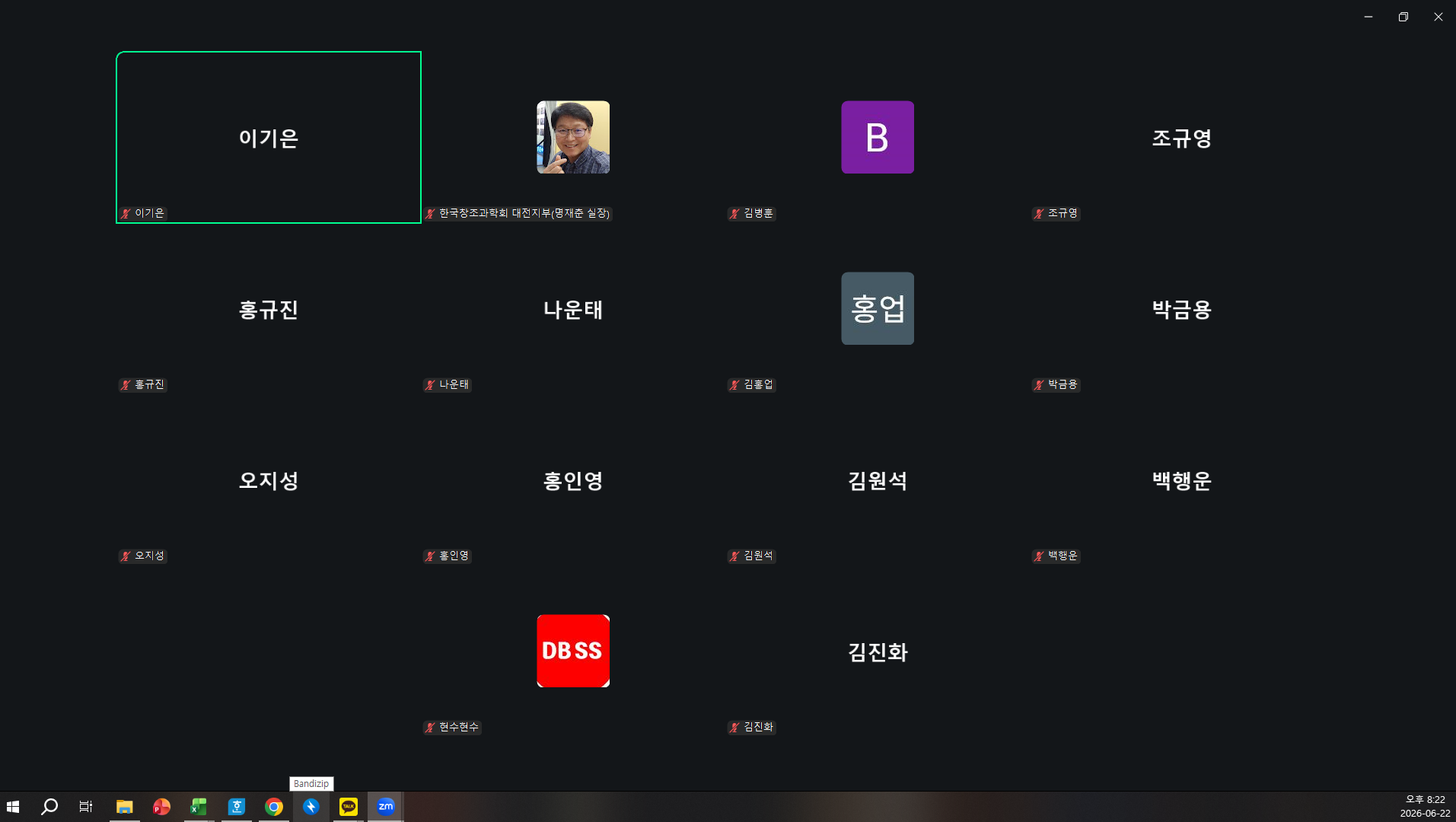Select the 김진화 participant tile
The width and height of the screenshot is (1456, 822).
(878, 652)
